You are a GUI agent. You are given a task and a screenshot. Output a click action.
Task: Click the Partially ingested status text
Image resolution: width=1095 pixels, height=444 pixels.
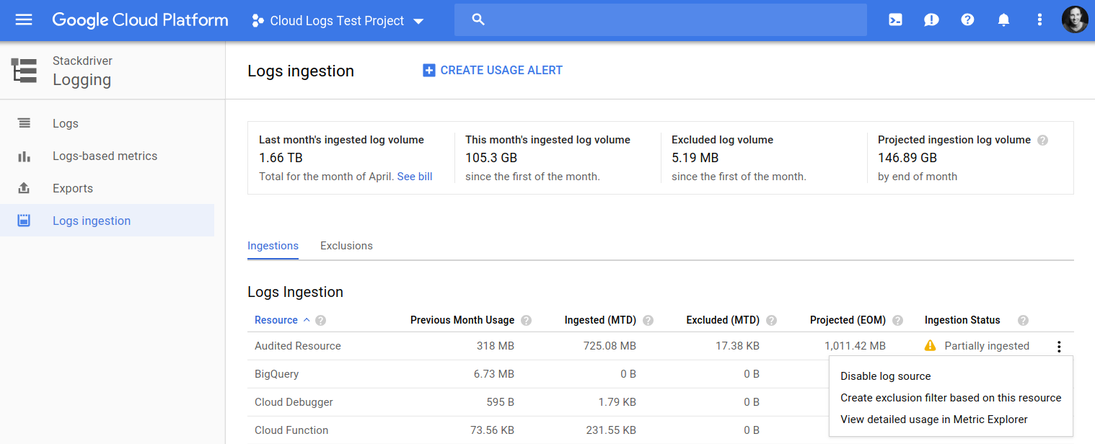(x=987, y=346)
